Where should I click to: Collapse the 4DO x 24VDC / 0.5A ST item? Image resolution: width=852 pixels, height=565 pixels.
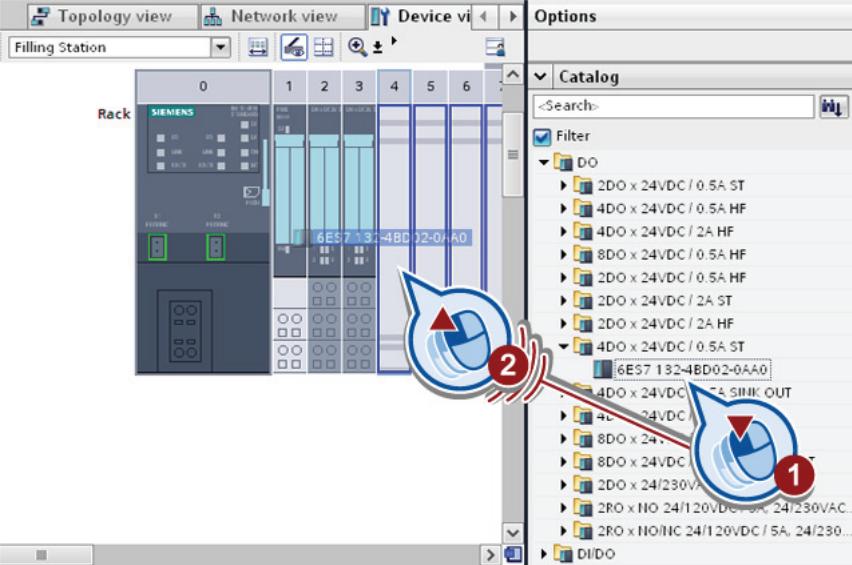(563, 346)
